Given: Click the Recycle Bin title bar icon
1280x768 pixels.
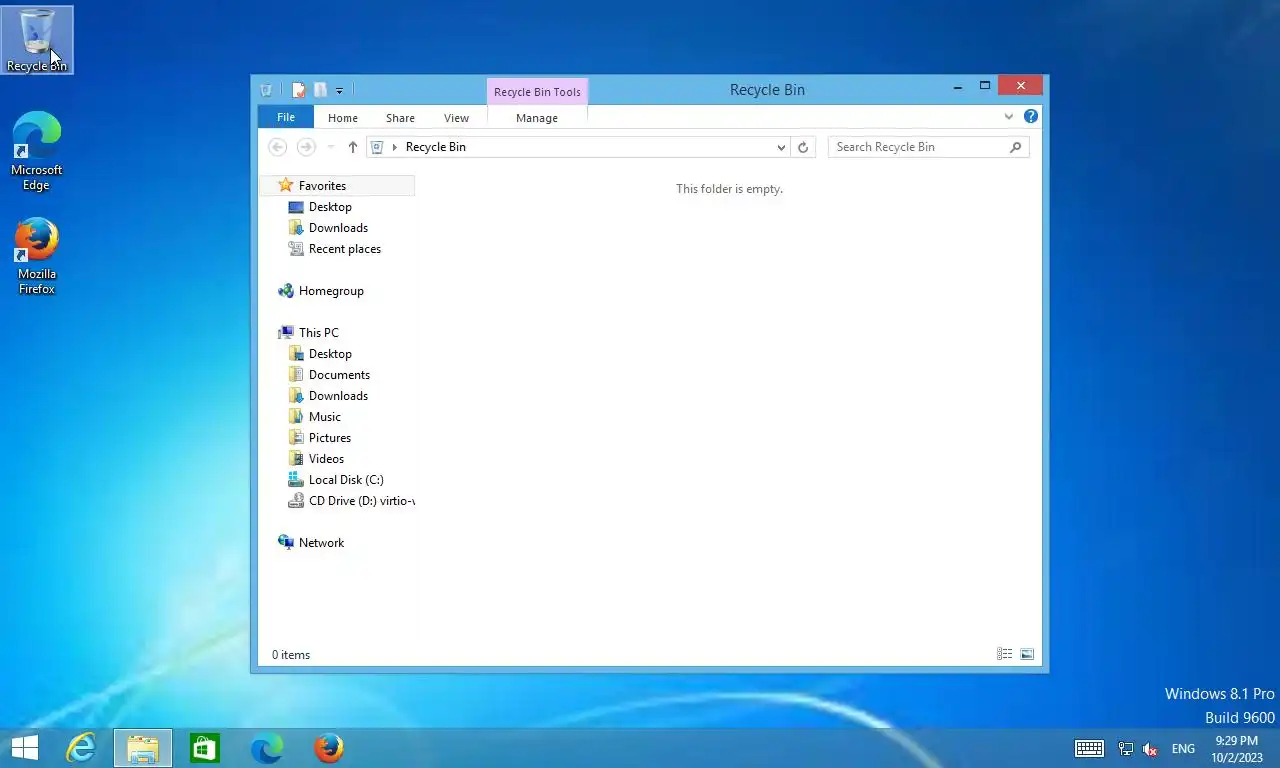Looking at the screenshot, I should [x=266, y=90].
